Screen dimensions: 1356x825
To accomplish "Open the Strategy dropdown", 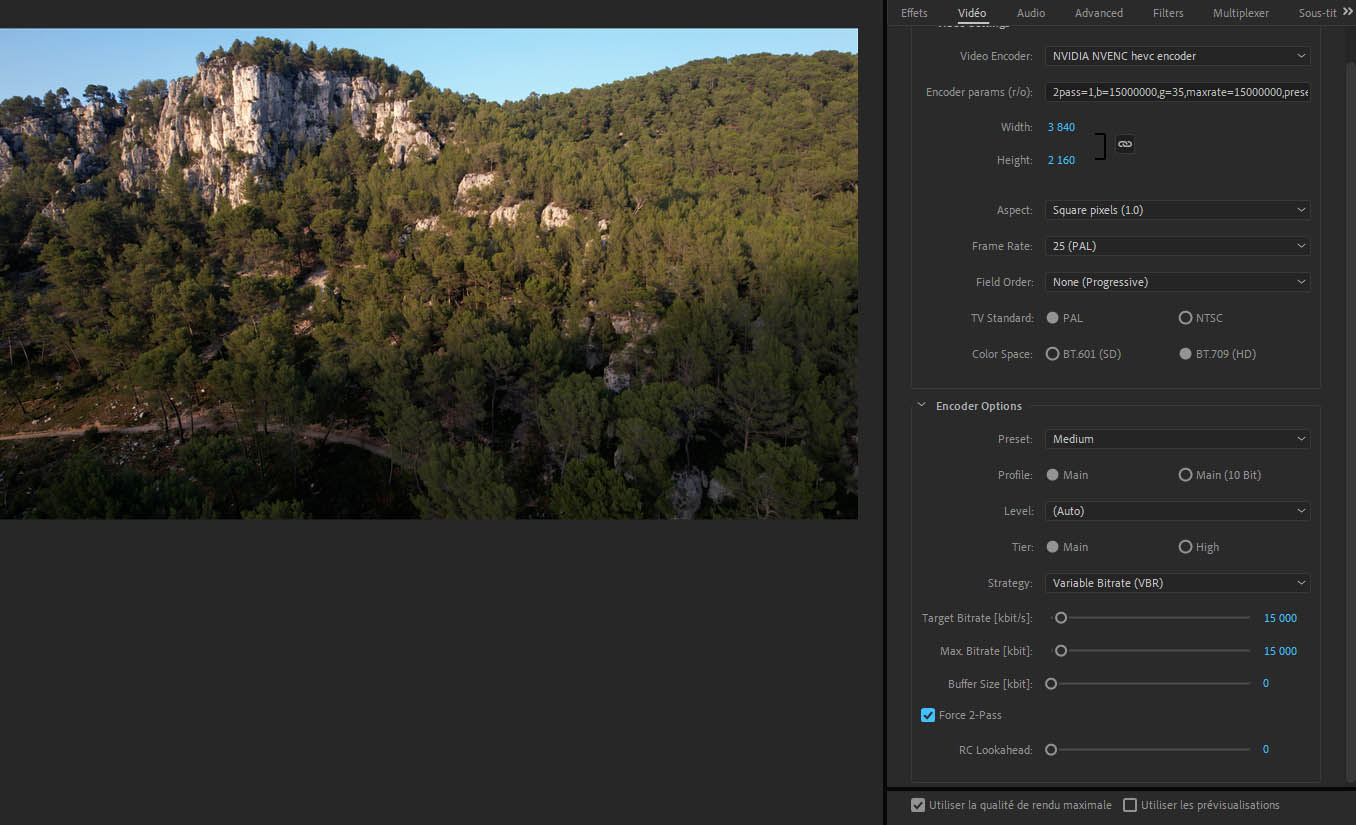I will (x=1178, y=583).
